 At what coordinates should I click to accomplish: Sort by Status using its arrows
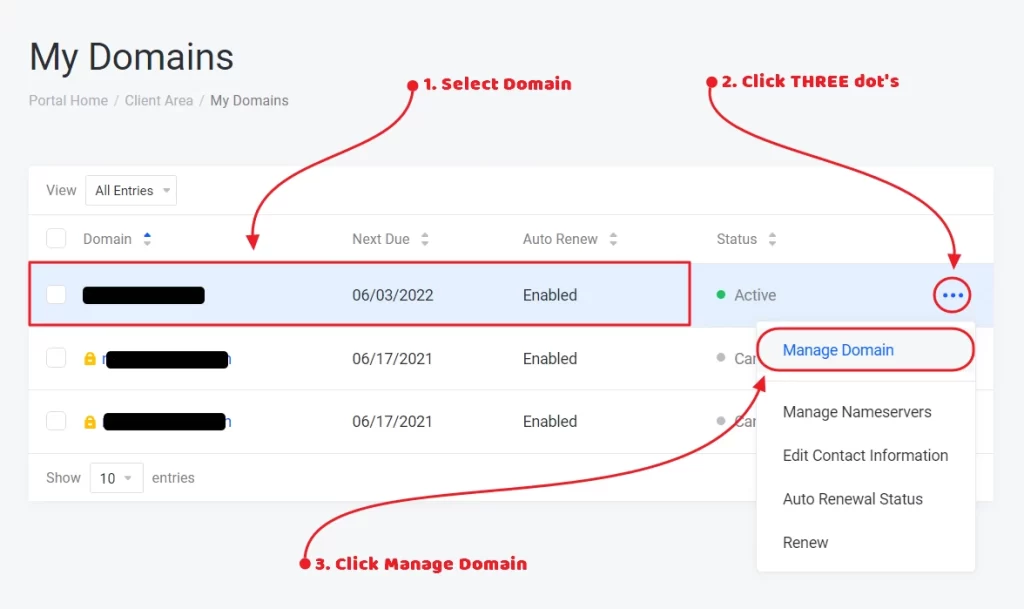772,239
